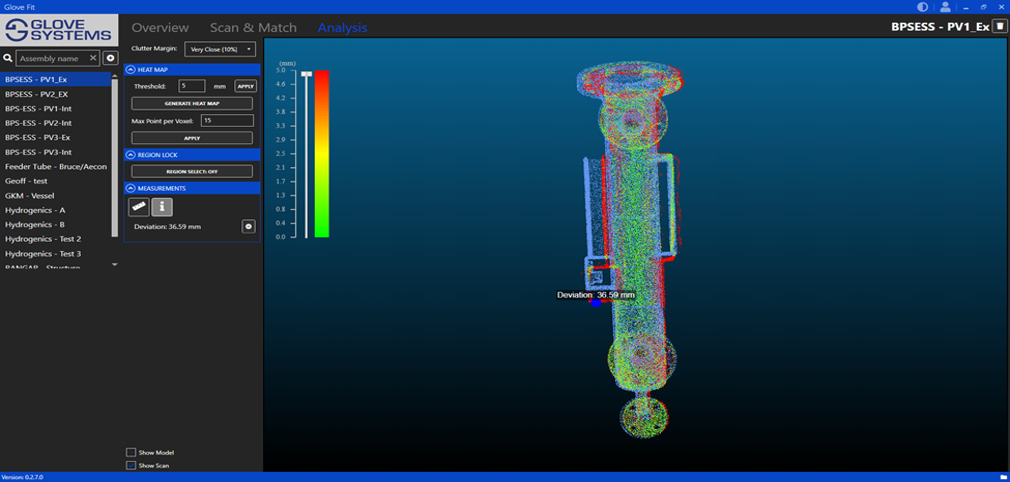The width and height of the screenshot is (1010, 482).
Task: Select GKM - Vessel assembly
Action: pos(55,196)
